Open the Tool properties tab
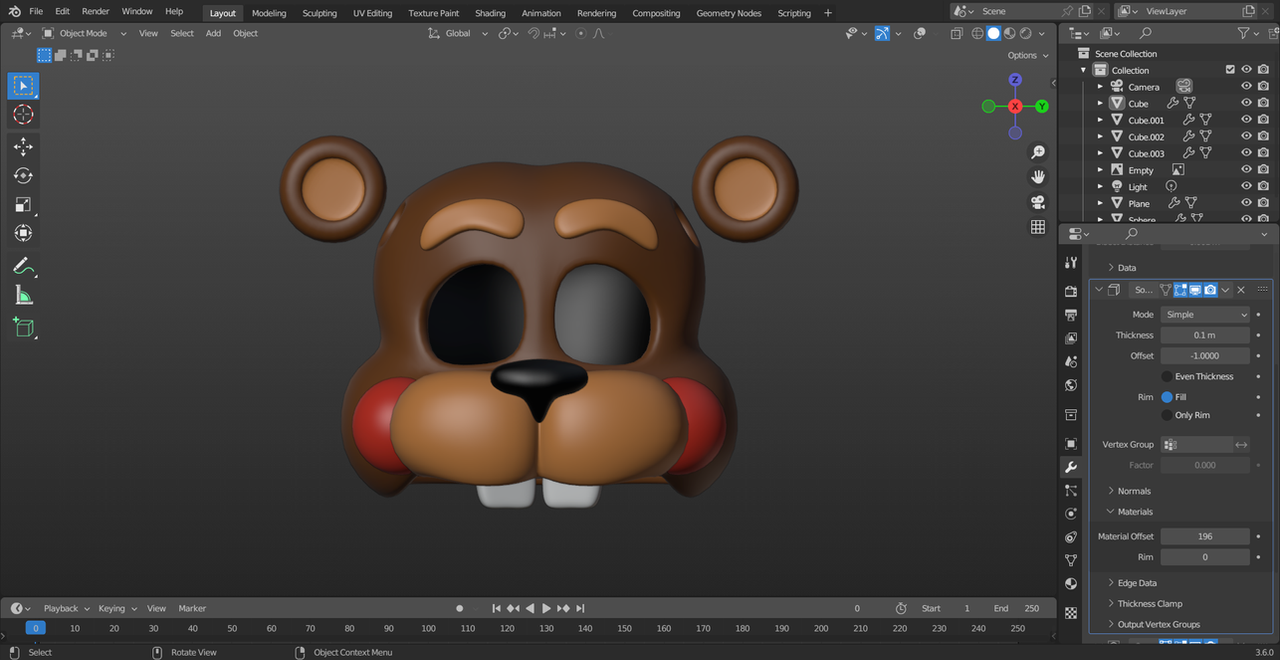The height and width of the screenshot is (660, 1280). click(1071, 263)
